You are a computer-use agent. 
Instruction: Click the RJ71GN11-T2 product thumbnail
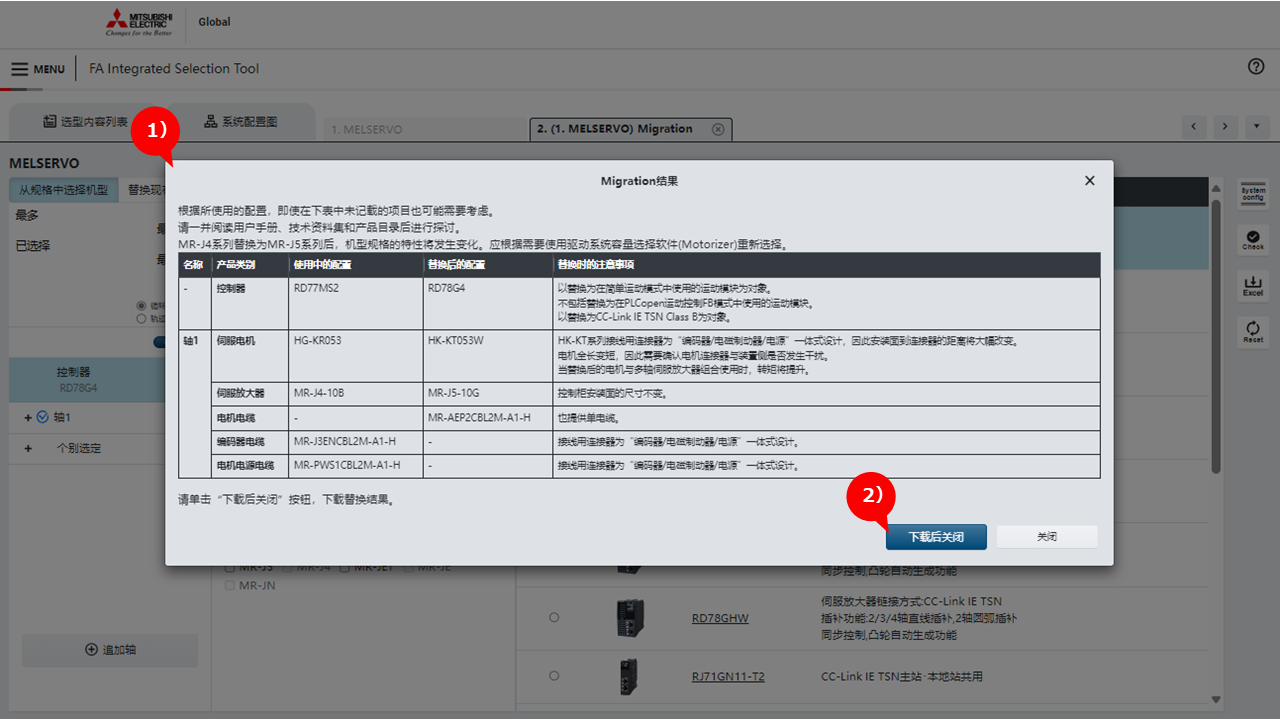coord(630,676)
